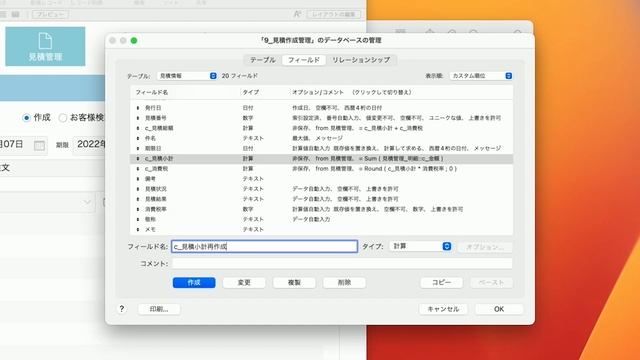This screenshot has width=640, height=360.
Task: Click the blue 作成 button in the dialog
Action: tap(194, 282)
